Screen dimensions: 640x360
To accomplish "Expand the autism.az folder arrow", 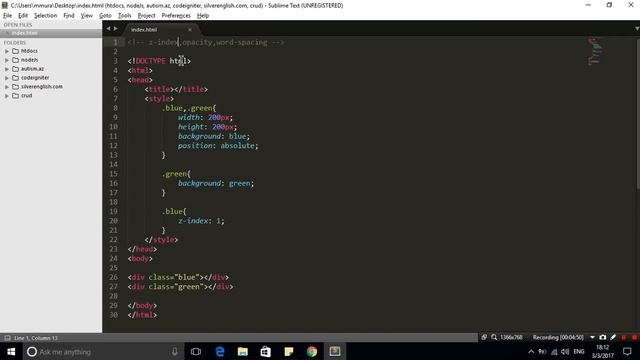I will coord(7,69).
